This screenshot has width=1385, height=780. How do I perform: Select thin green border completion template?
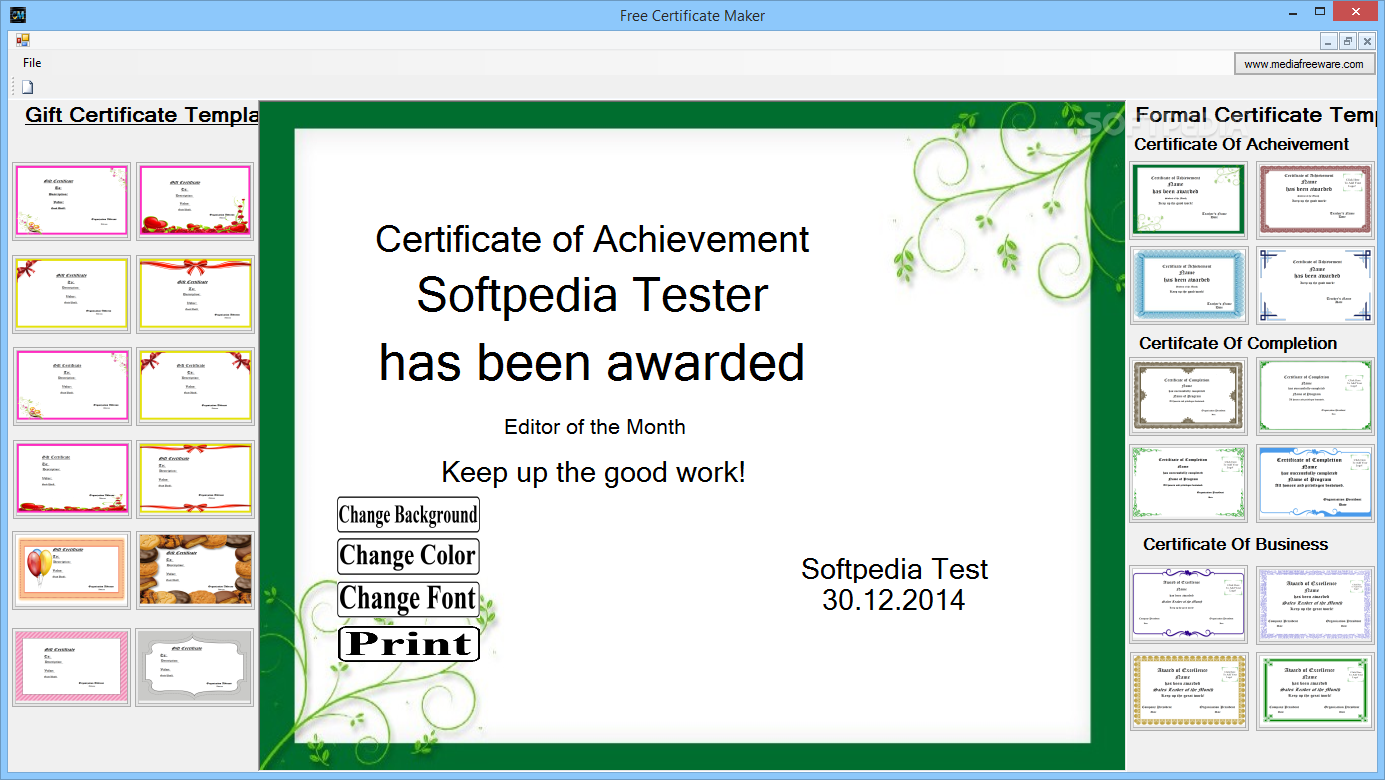click(1315, 397)
